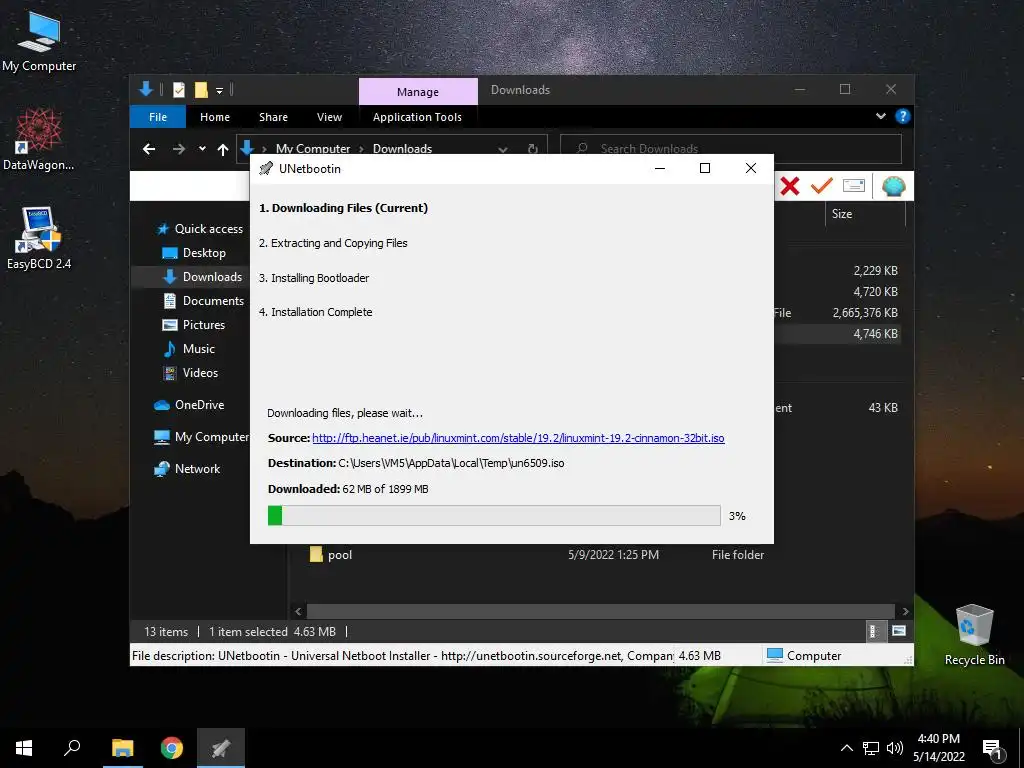Collapse the Explorer ribbon chevron
Viewport: 1024px width, 768px height.
click(x=880, y=116)
